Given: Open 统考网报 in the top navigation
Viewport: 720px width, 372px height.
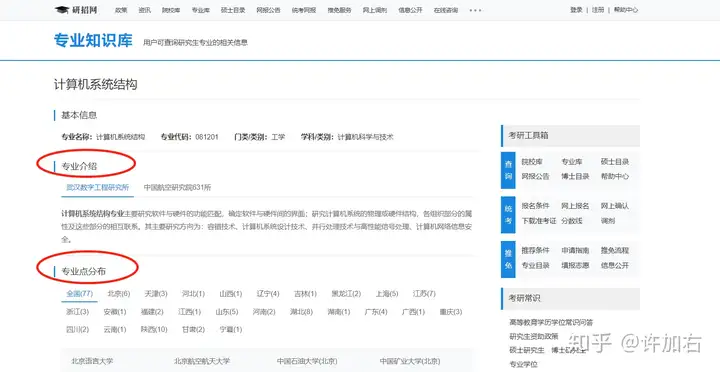Looking at the screenshot, I should click(x=304, y=10).
